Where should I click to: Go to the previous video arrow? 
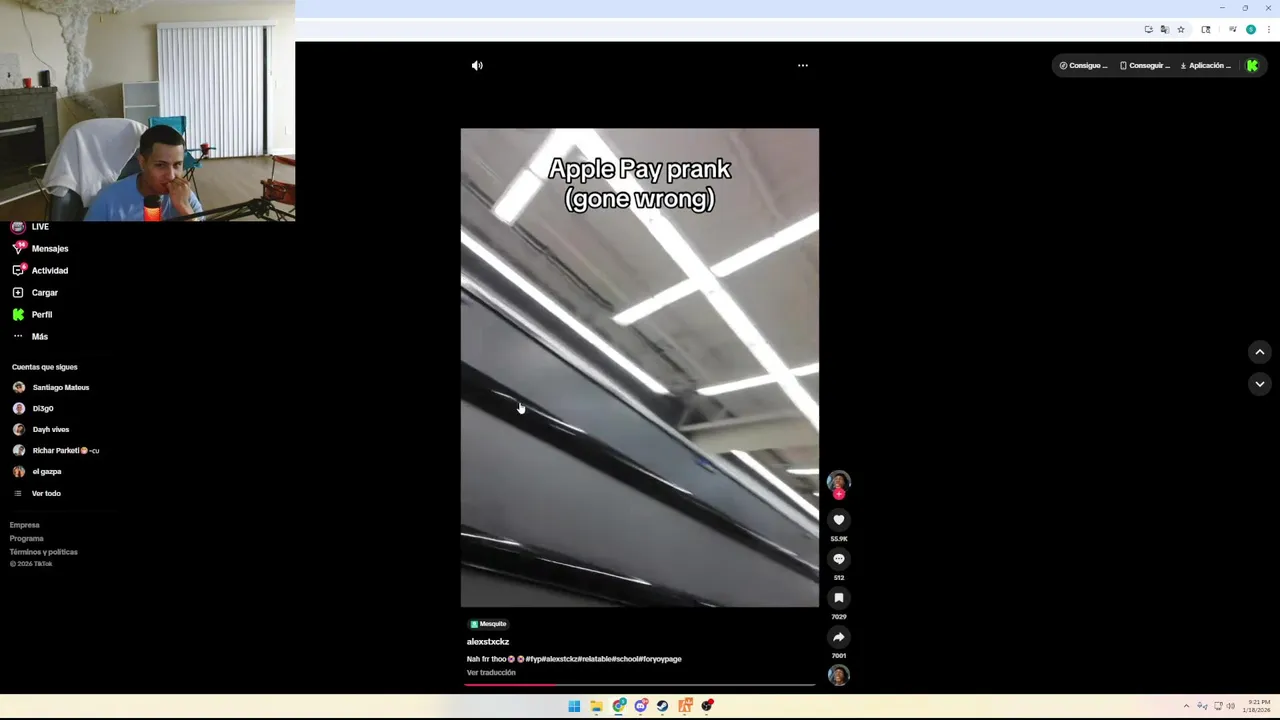pyautogui.click(x=1260, y=352)
